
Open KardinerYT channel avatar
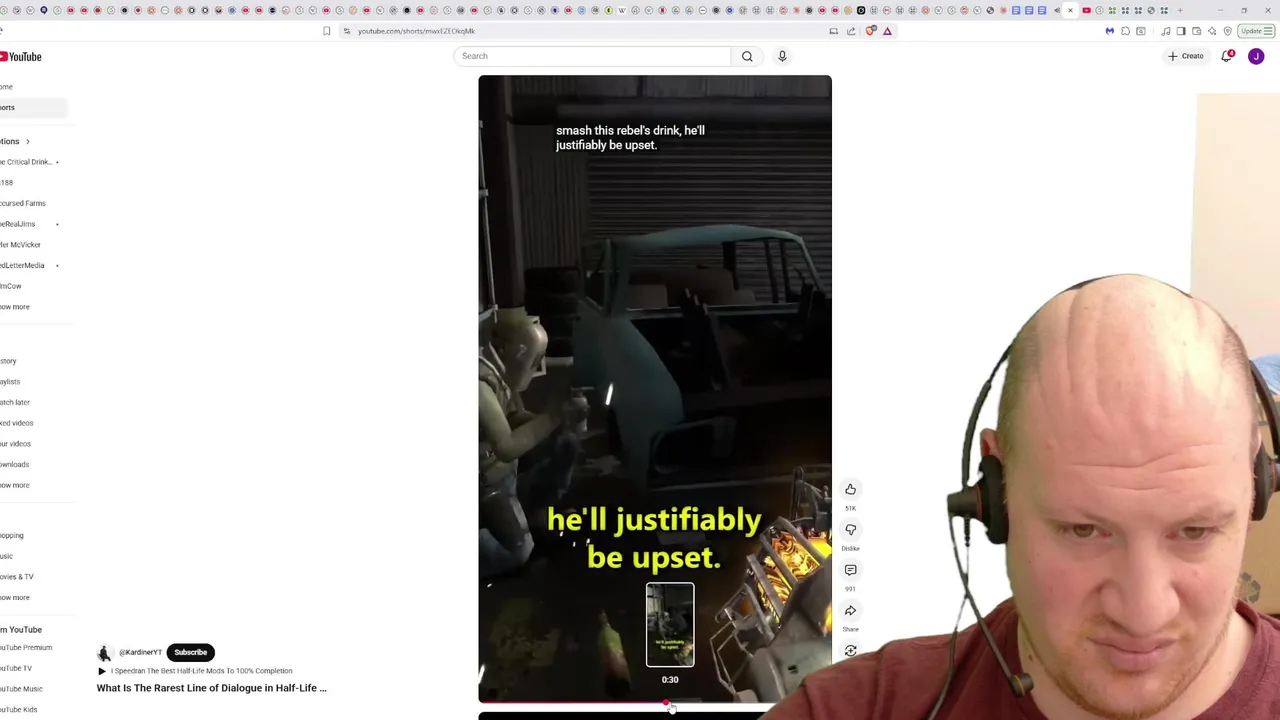pos(104,652)
